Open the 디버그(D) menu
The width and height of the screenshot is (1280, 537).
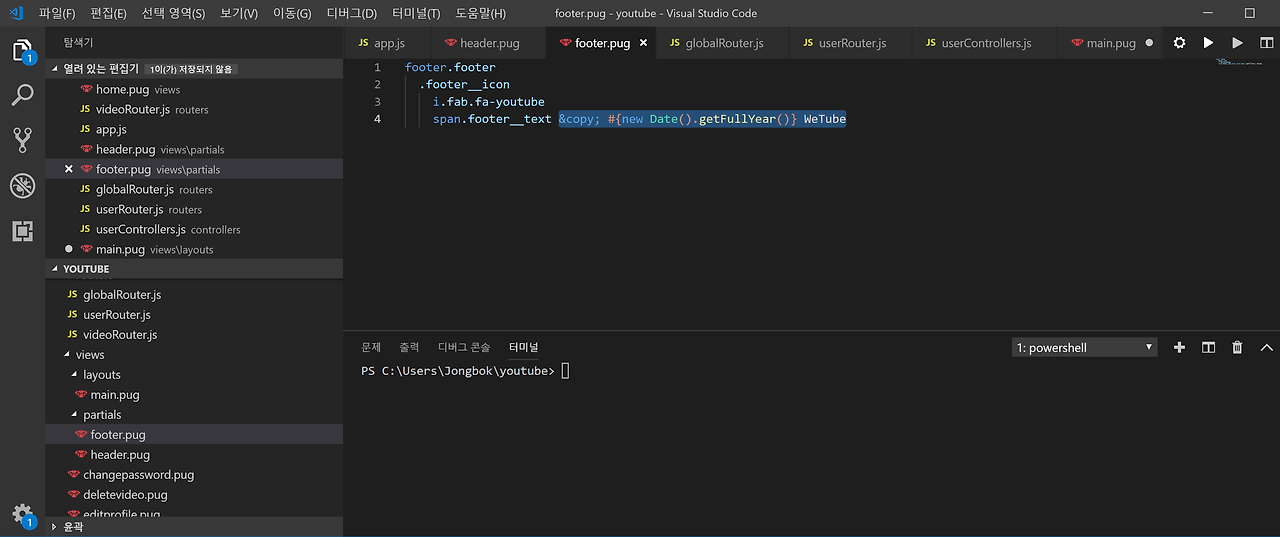[x=352, y=13]
